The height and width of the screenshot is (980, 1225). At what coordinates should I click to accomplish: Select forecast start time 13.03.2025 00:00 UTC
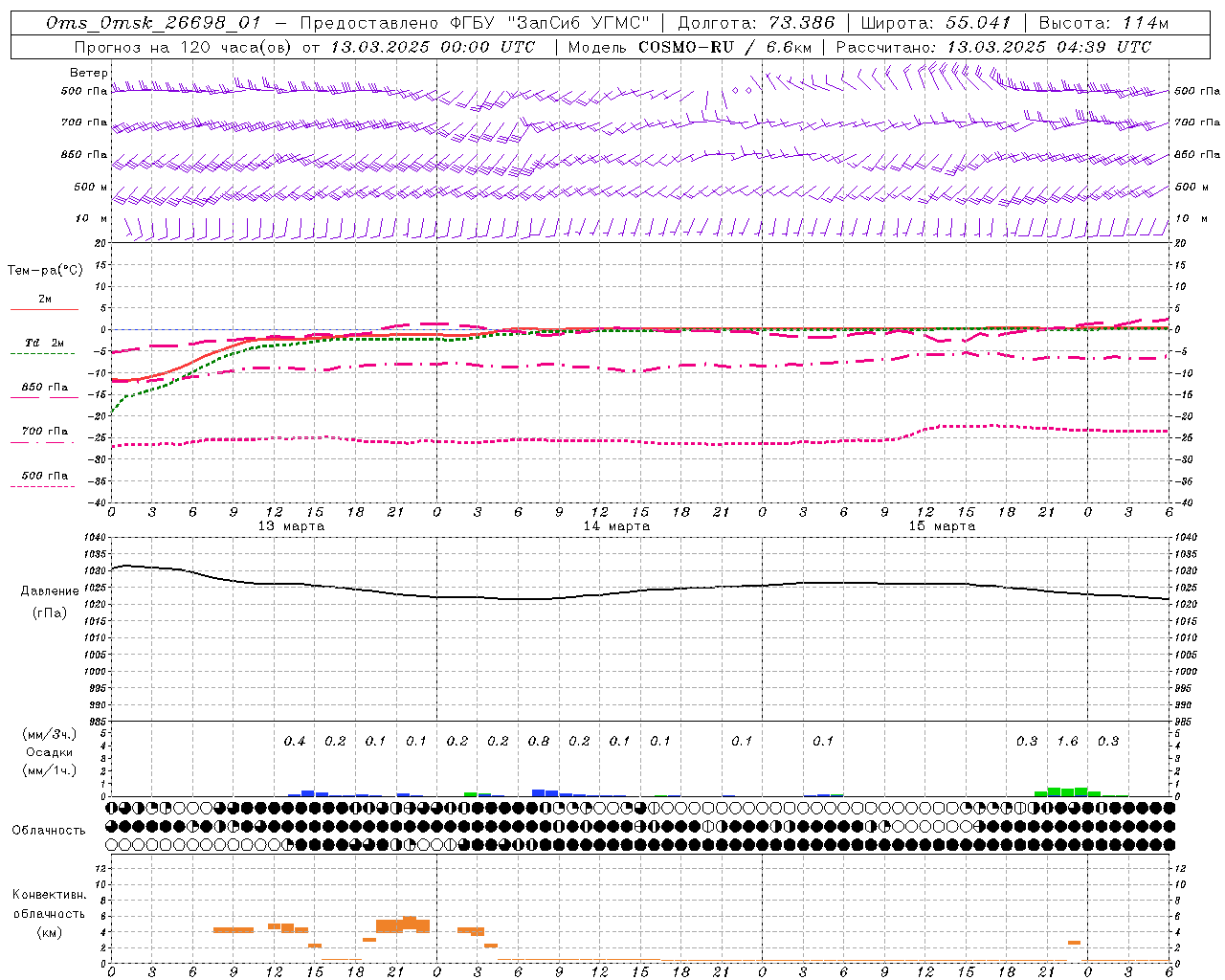coord(433,47)
